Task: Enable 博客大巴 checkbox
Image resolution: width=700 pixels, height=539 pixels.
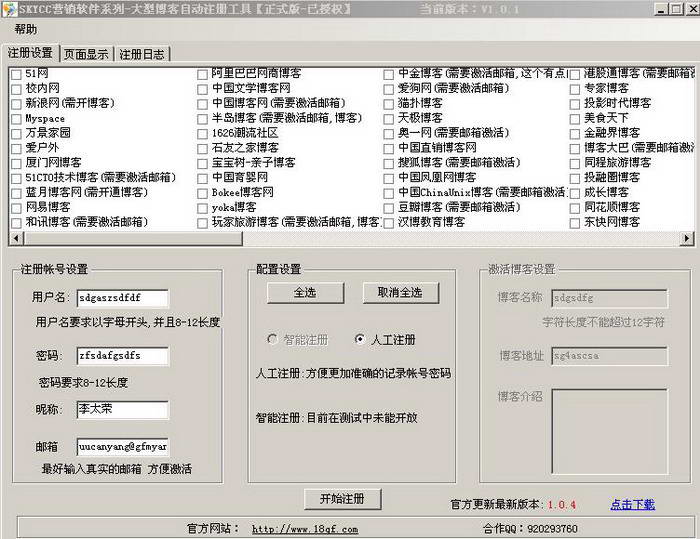Action: click(575, 148)
